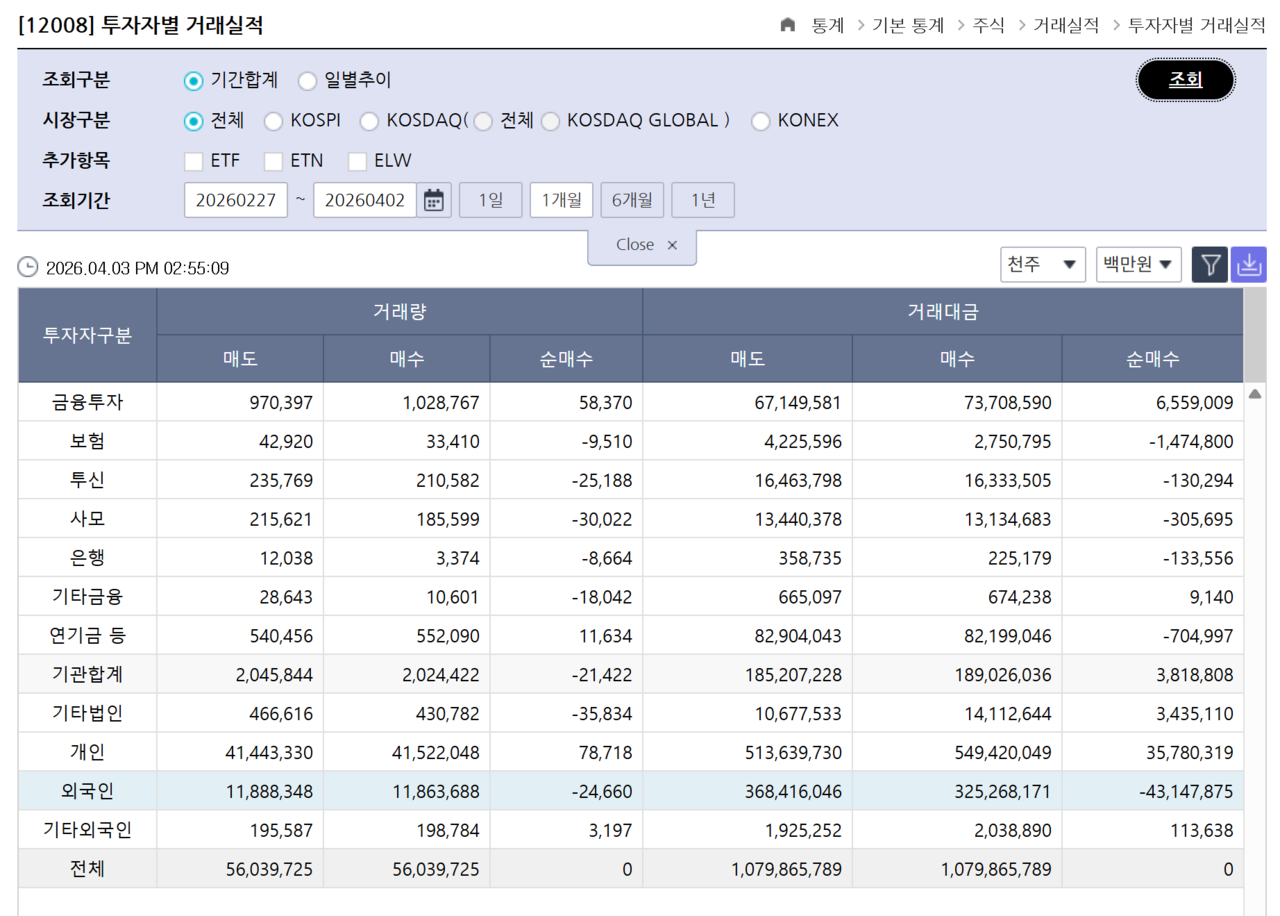Click the home icon in breadcrumb
The image size is (1280, 916).
pos(788,25)
